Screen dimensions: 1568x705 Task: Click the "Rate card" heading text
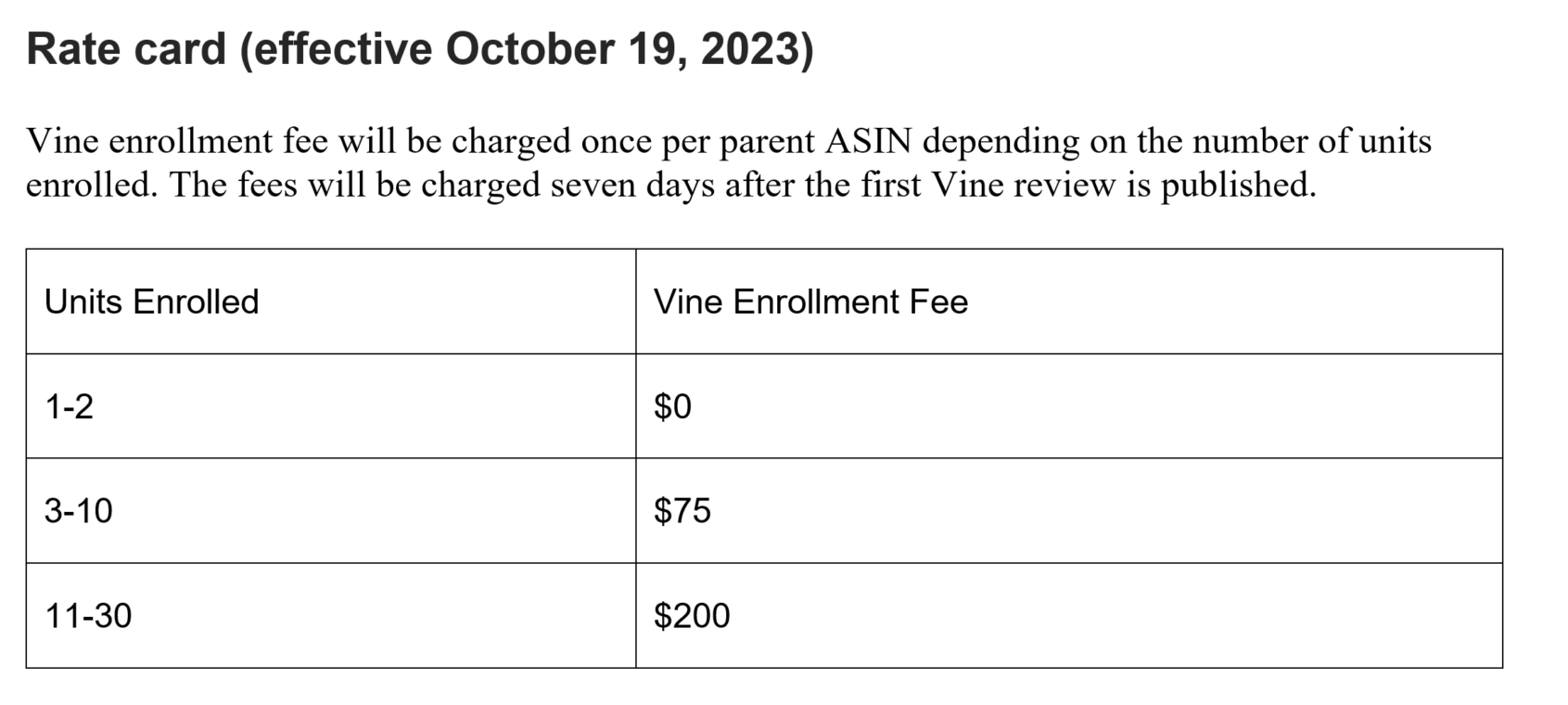point(126,48)
